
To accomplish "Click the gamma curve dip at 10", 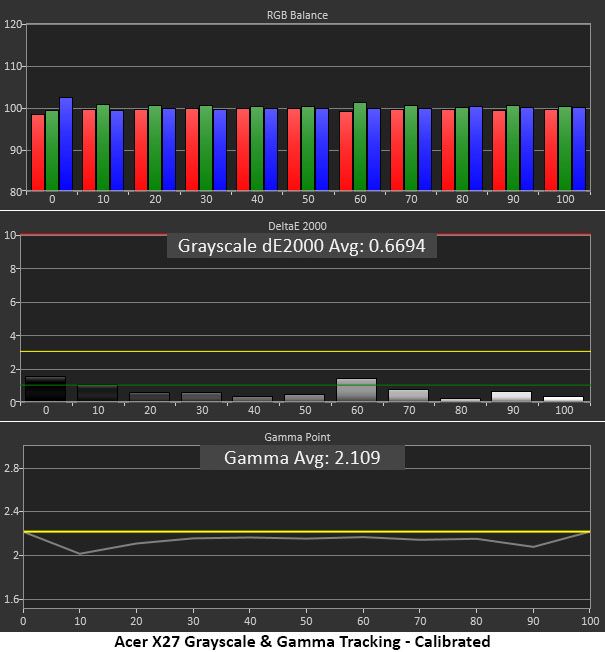I will [80, 553].
